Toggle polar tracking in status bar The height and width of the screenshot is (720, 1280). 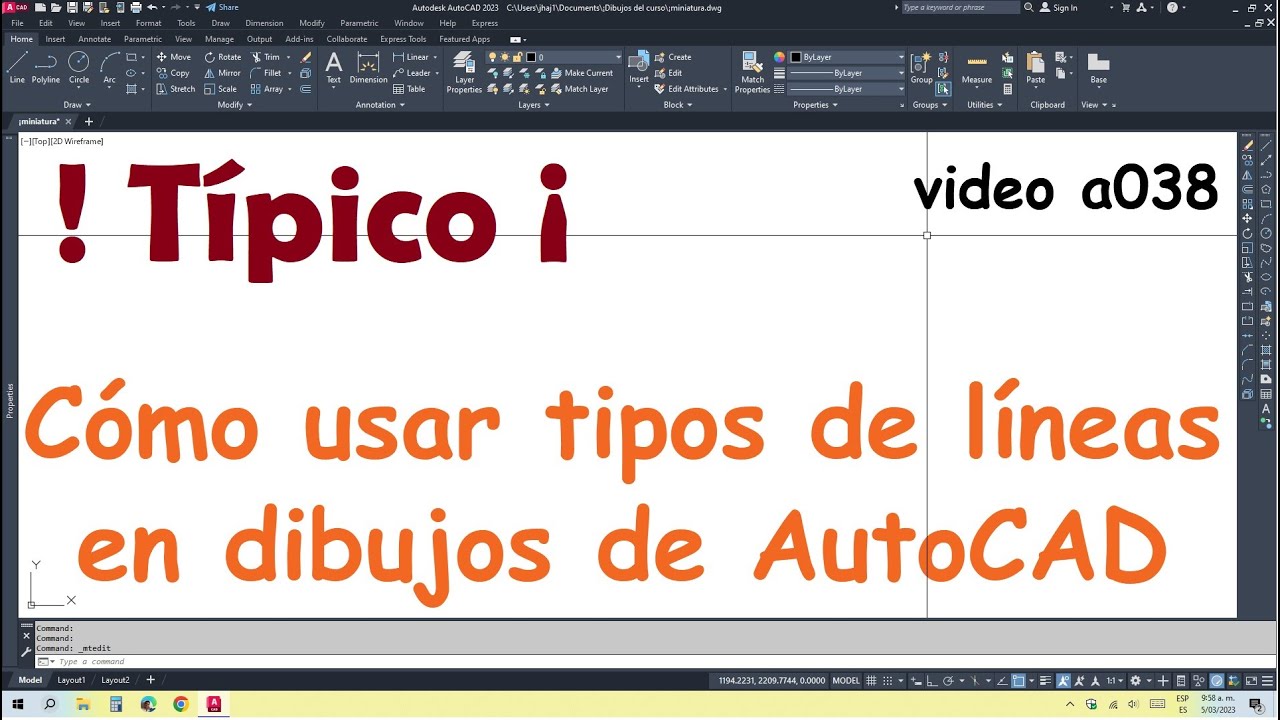[948, 681]
